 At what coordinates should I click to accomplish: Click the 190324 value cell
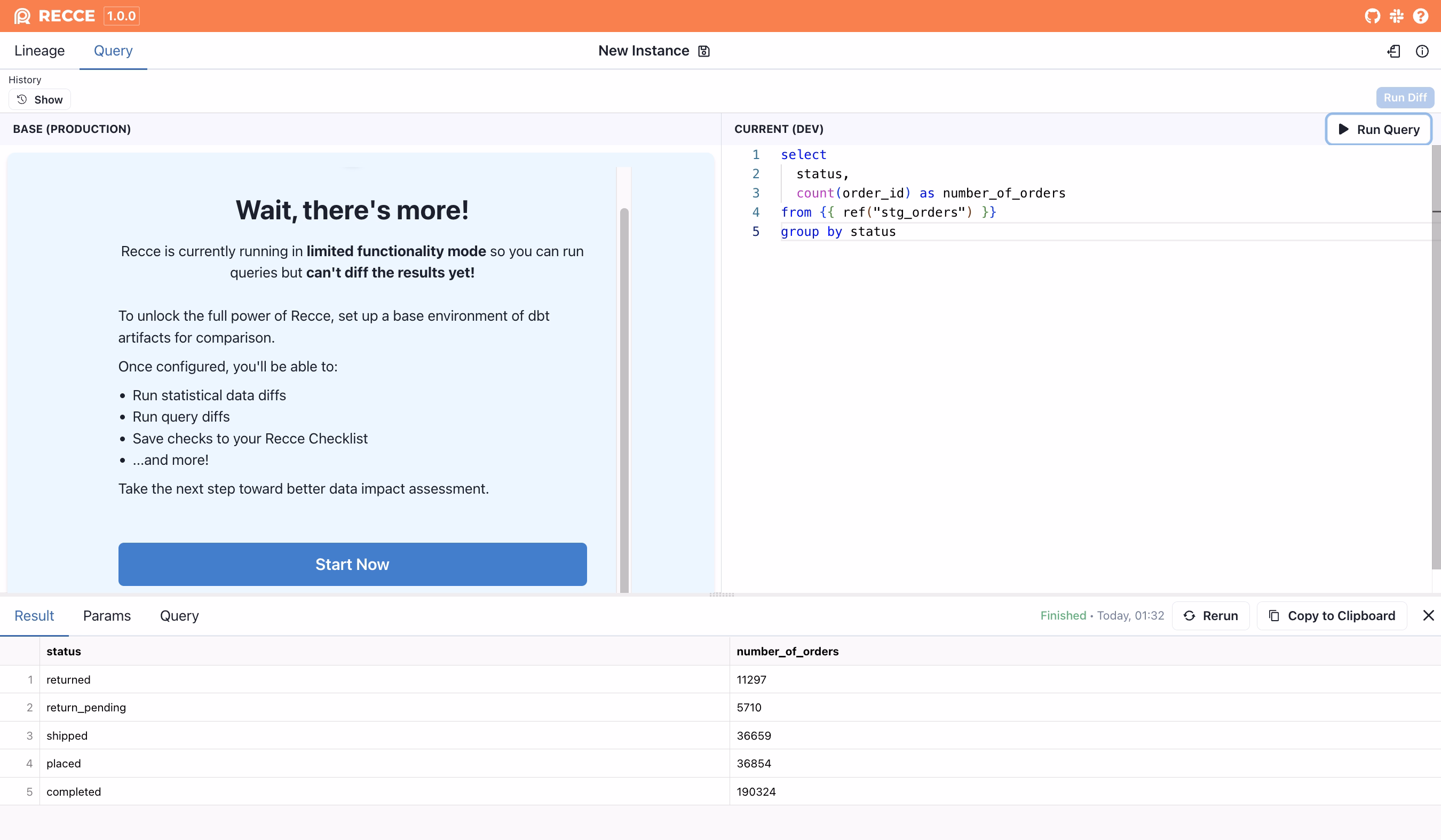tap(1086, 791)
